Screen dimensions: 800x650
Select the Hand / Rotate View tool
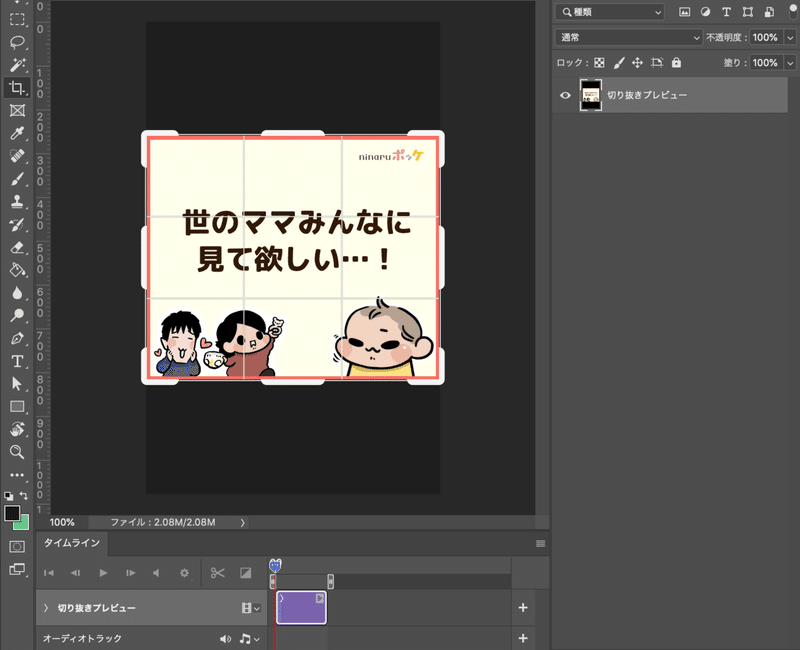point(17,429)
